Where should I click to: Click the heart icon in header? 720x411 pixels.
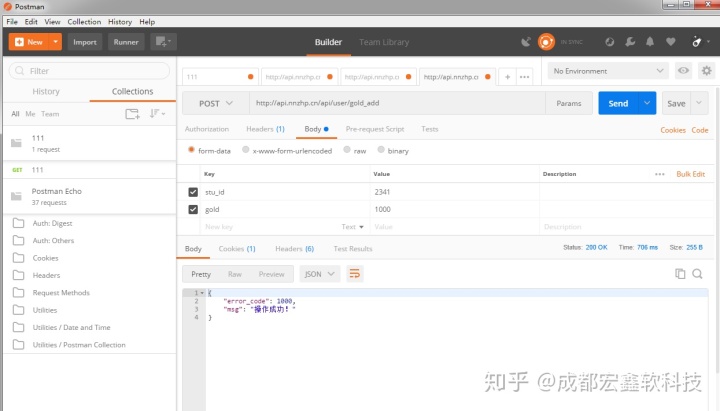click(670, 42)
